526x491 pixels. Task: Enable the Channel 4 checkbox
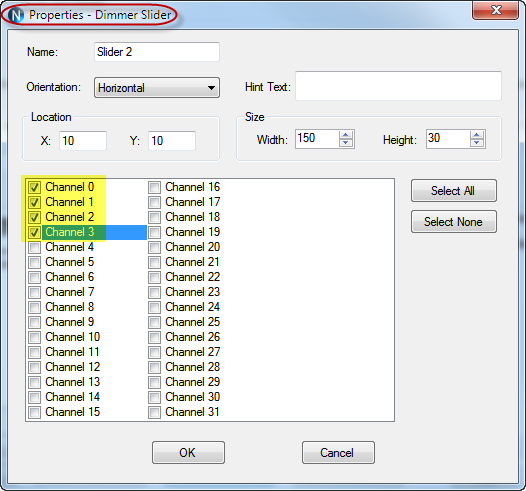coord(34,247)
